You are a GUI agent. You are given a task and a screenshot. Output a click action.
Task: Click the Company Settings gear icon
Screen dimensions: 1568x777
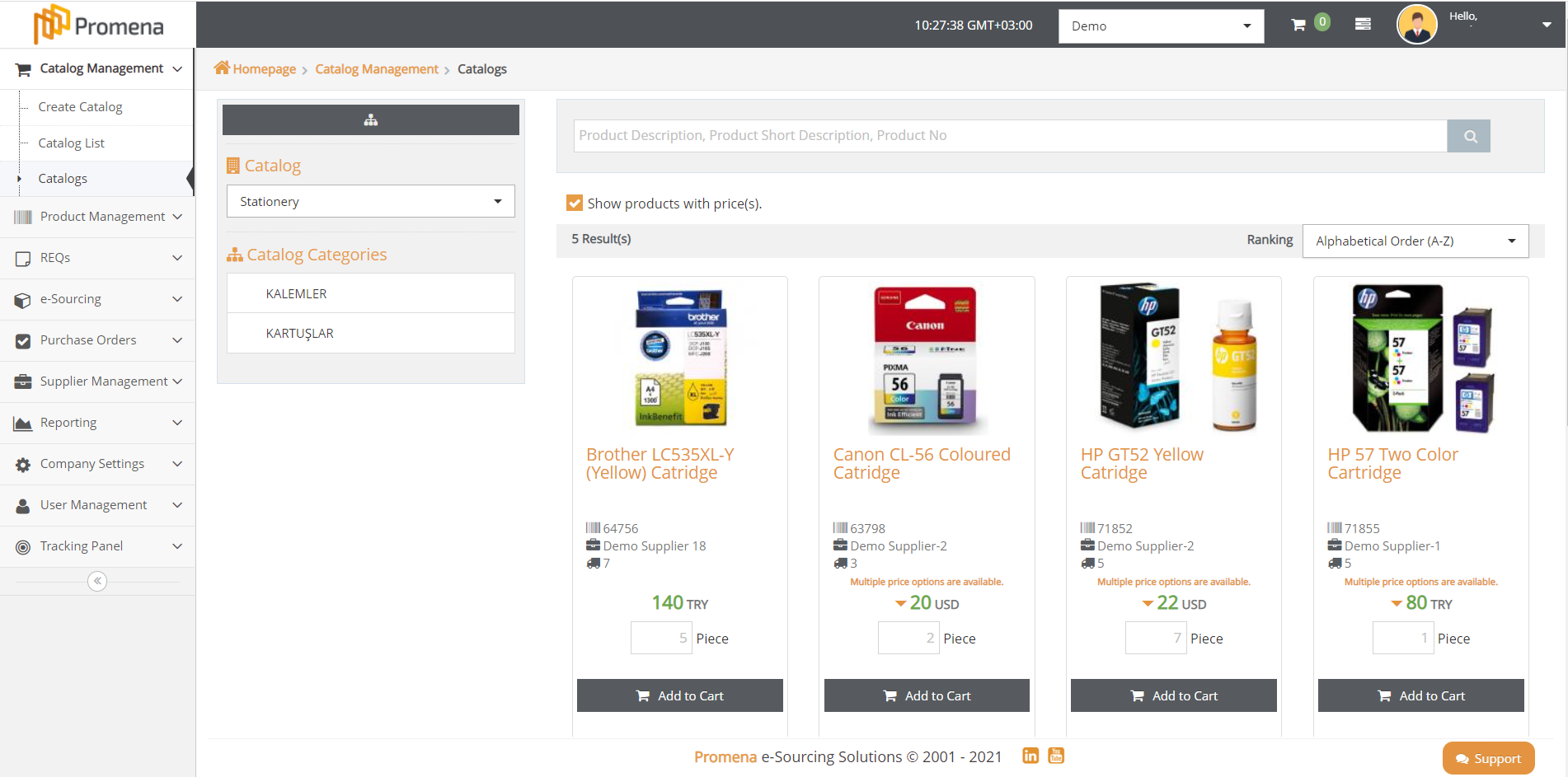tap(23, 465)
